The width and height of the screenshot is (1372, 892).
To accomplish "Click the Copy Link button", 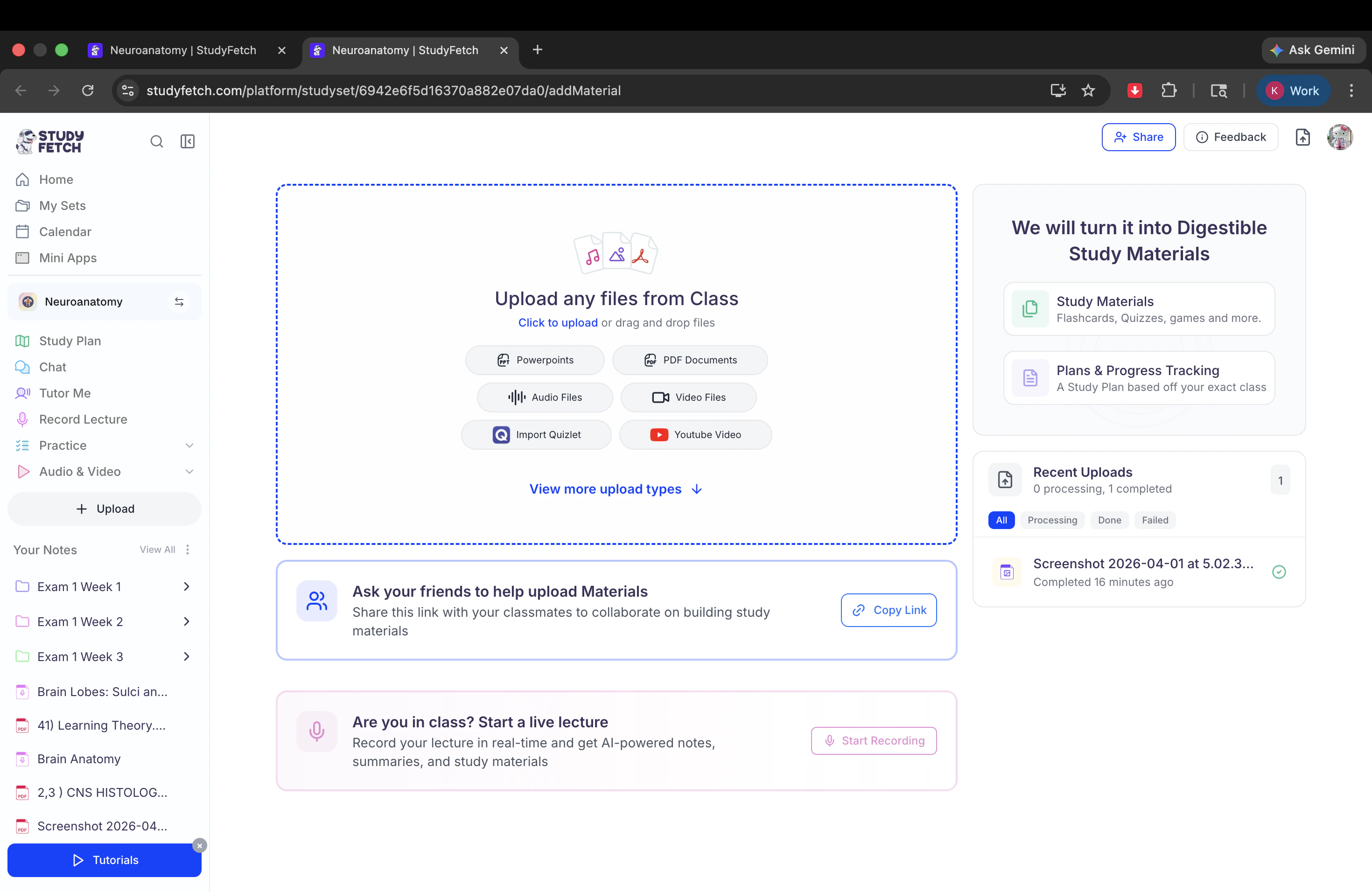I will (889, 610).
